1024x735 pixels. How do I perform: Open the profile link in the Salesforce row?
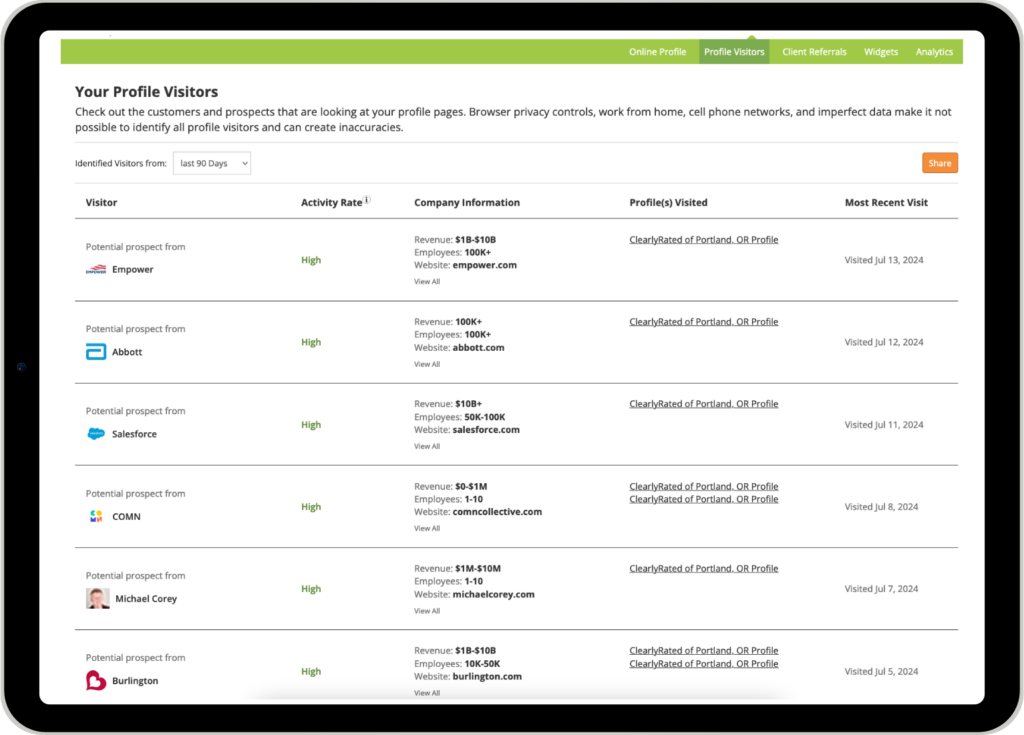click(703, 404)
